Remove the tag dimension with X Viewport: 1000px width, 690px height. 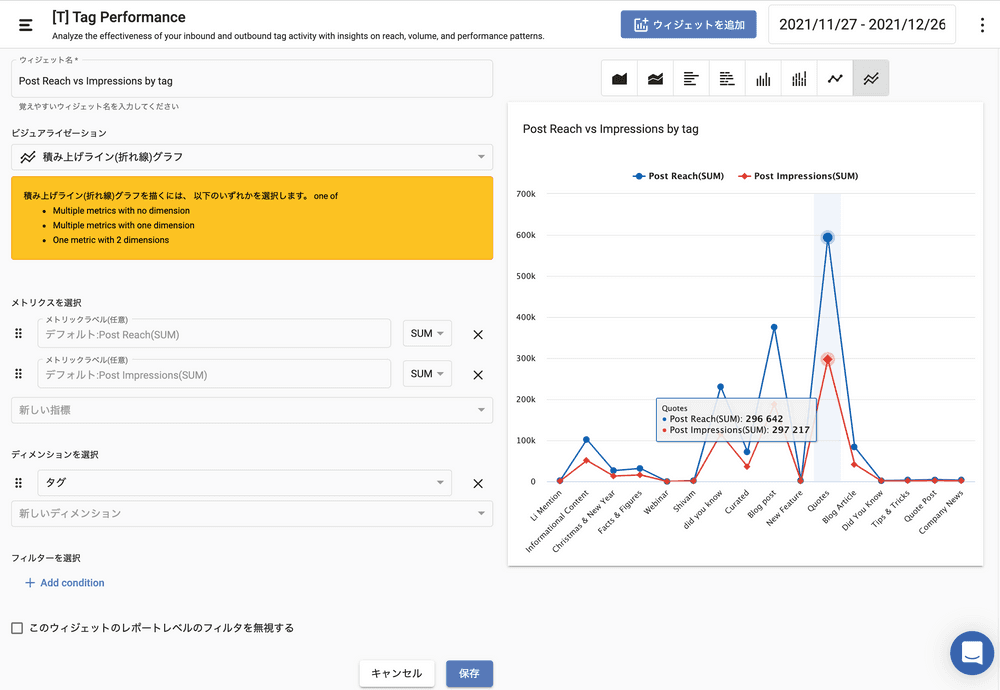click(478, 484)
